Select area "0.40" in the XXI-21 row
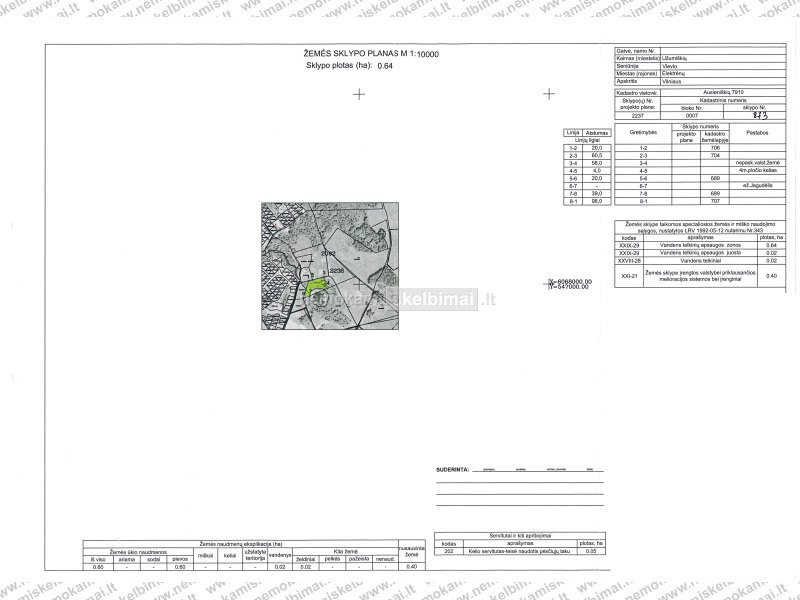 771,276
